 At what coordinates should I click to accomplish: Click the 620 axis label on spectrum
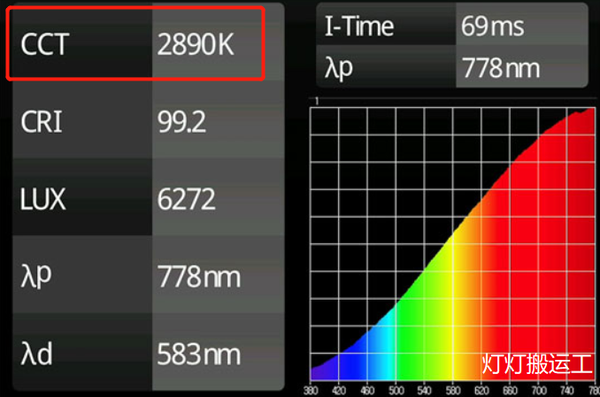[482, 390]
